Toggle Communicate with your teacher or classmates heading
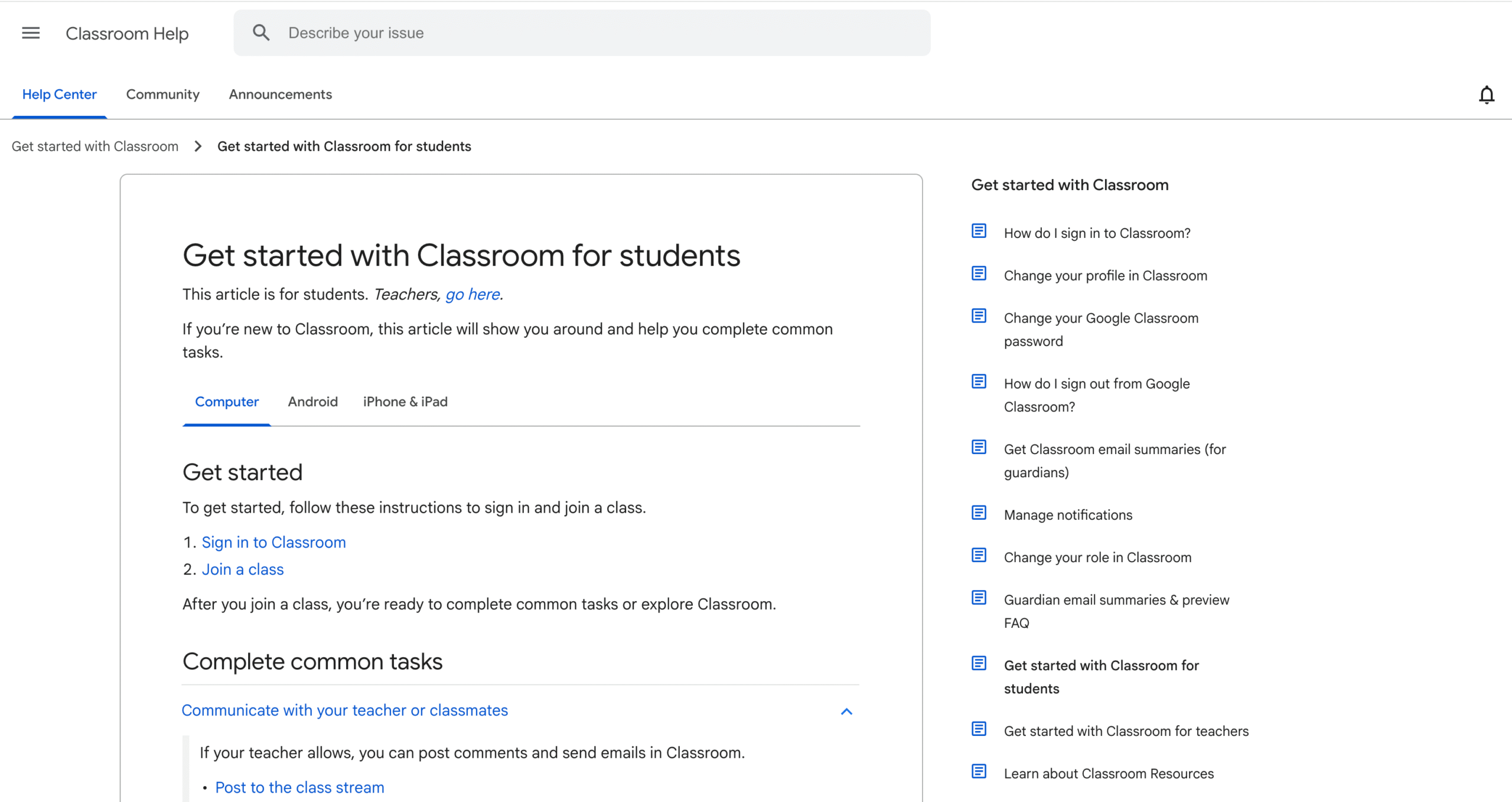1512x802 pixels. pyautogui.click(x=344, y=710)
